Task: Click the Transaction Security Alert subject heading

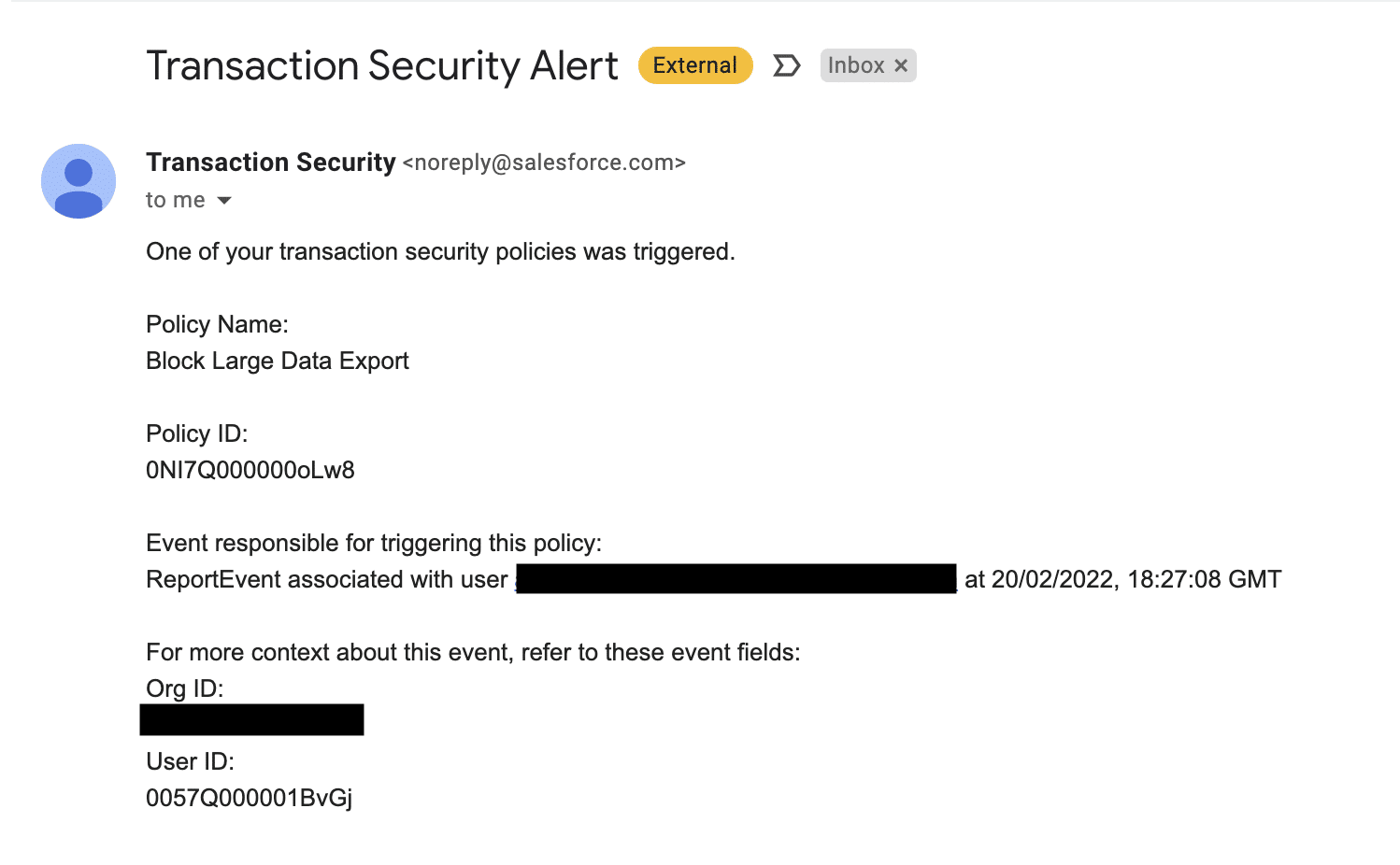Action: click(x=382, y=65)
